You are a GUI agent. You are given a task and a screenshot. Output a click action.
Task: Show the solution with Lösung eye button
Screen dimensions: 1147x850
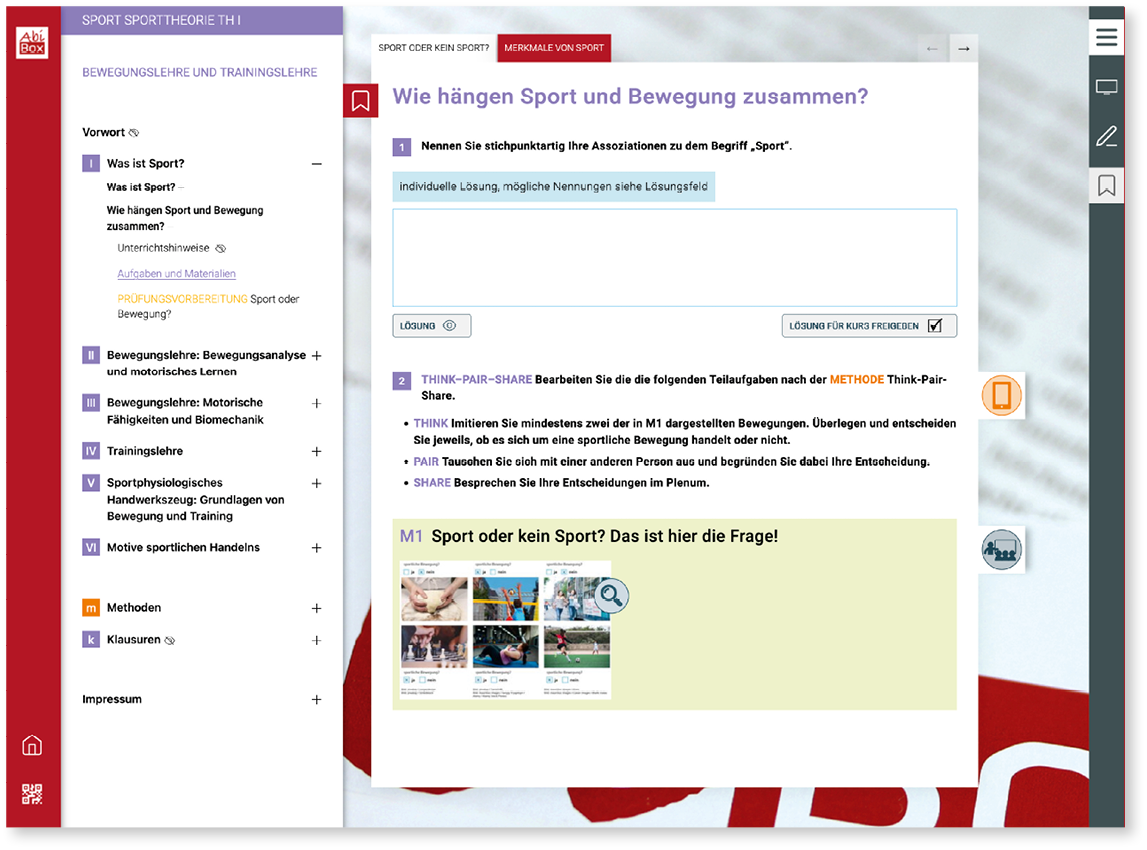pyautogui.click(x=431, y=326)
